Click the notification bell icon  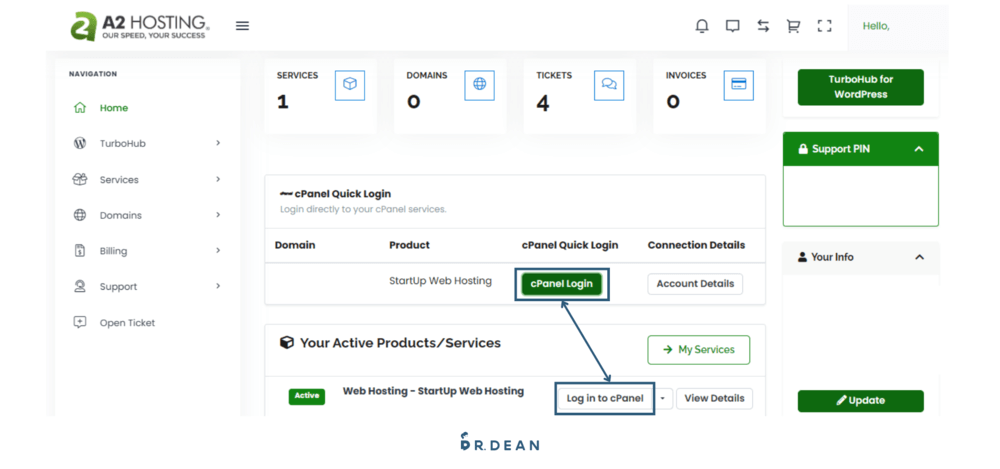702,26
